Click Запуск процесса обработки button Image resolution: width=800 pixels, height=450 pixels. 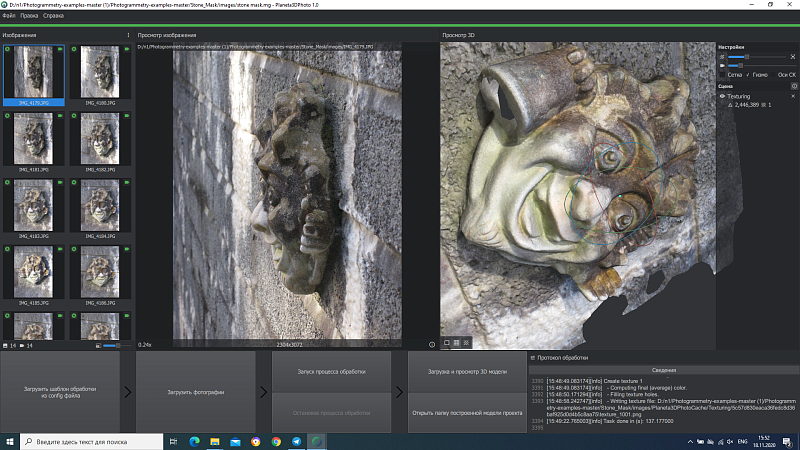332,371
